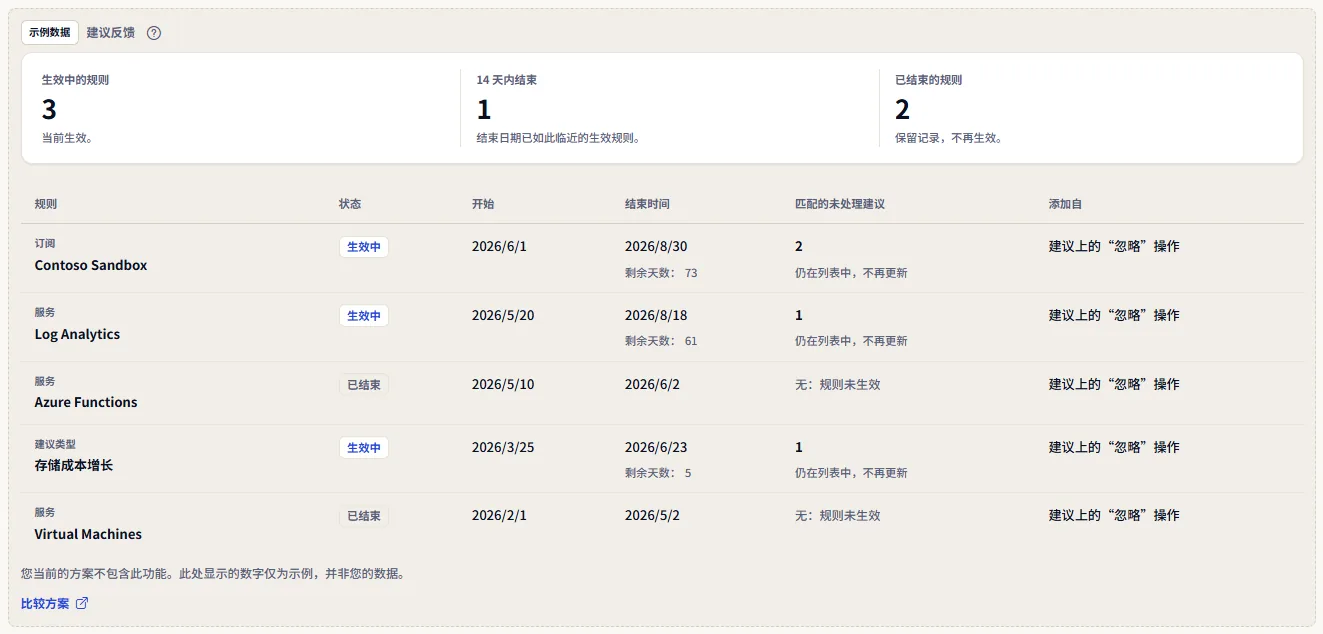The height and width of the screenshot is (634, 1323).
Task: Click the 剩余天数 73 text
Action: tap(661, 273)
